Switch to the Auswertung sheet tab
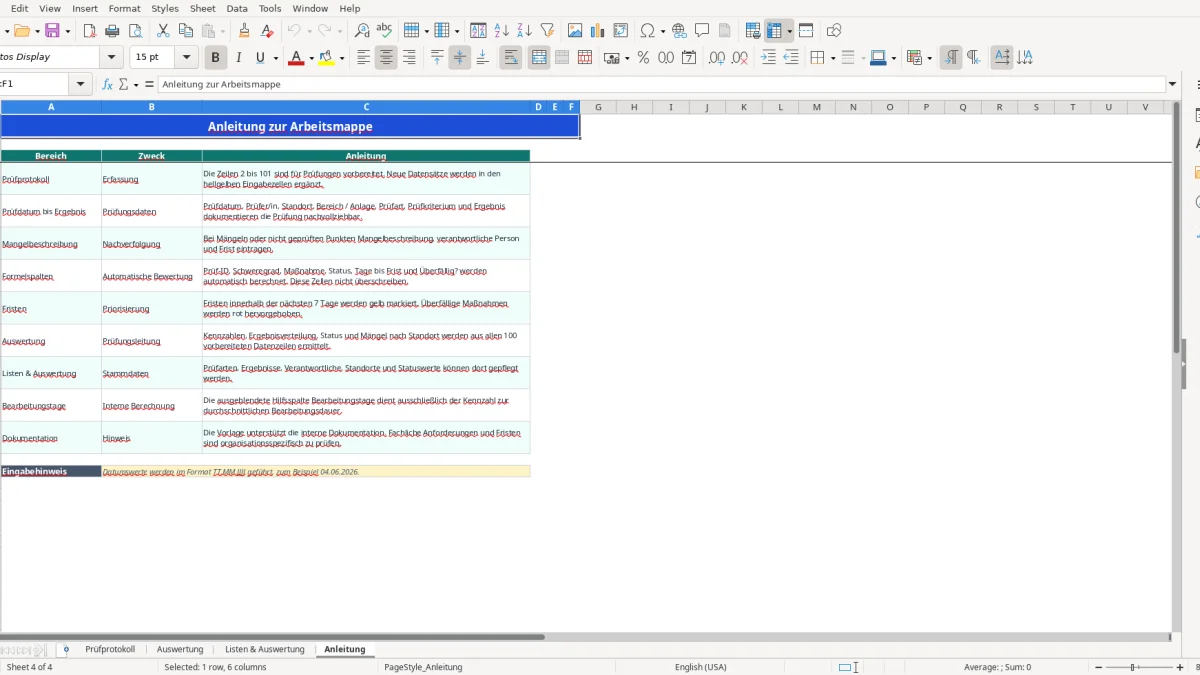Viewport: 1200px width, 675px height. 180,649
